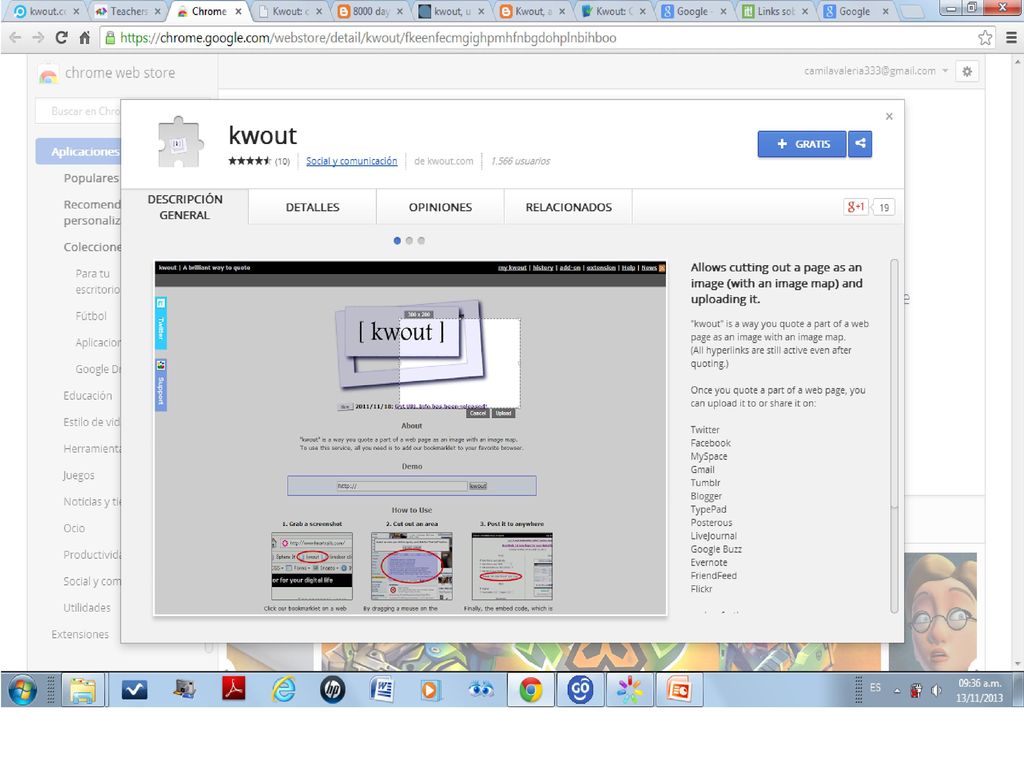Image resolution: width=1024 pixels, height=768 pixels.
Task: Click the ES language indicator in tray
Action: (875, 688)
